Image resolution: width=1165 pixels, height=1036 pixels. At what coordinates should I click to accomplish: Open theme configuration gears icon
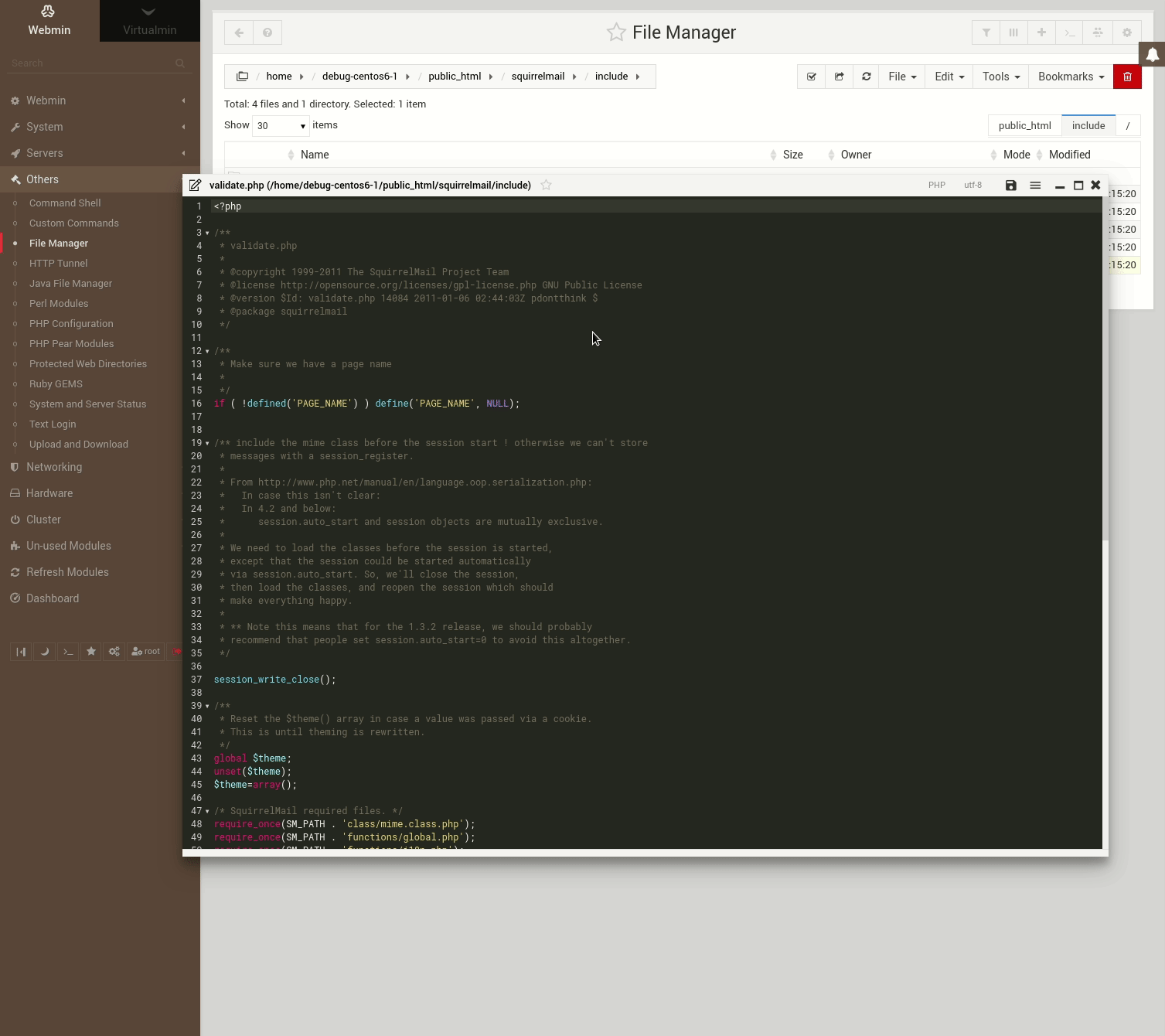114,652
